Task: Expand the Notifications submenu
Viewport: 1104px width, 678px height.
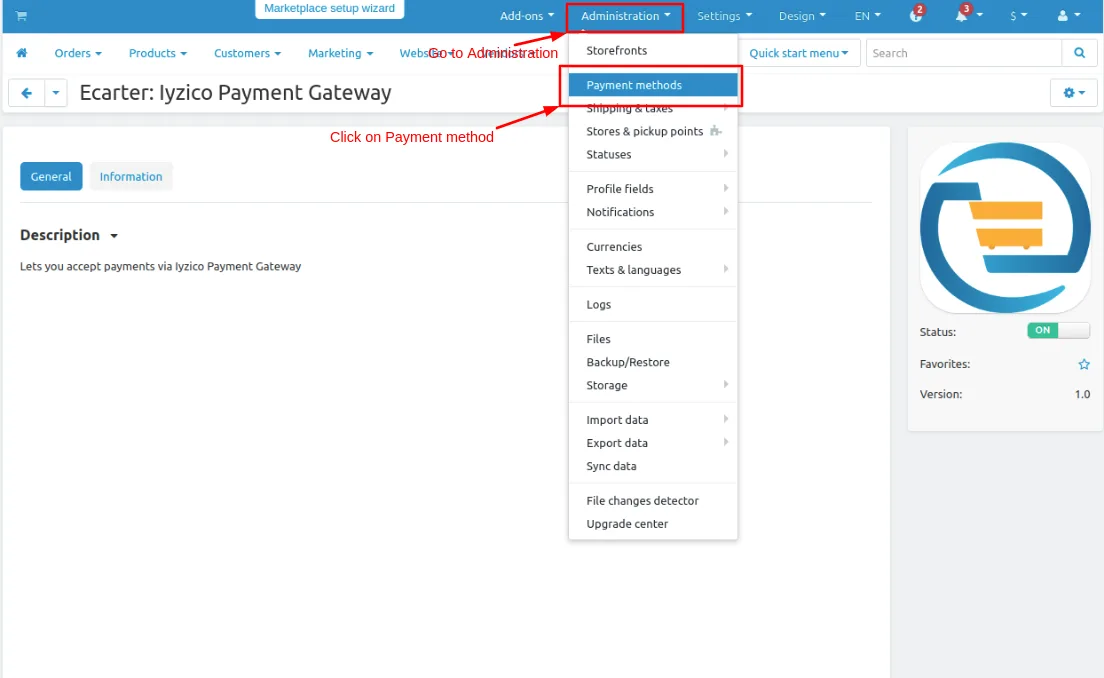Action: coord(653,212)
